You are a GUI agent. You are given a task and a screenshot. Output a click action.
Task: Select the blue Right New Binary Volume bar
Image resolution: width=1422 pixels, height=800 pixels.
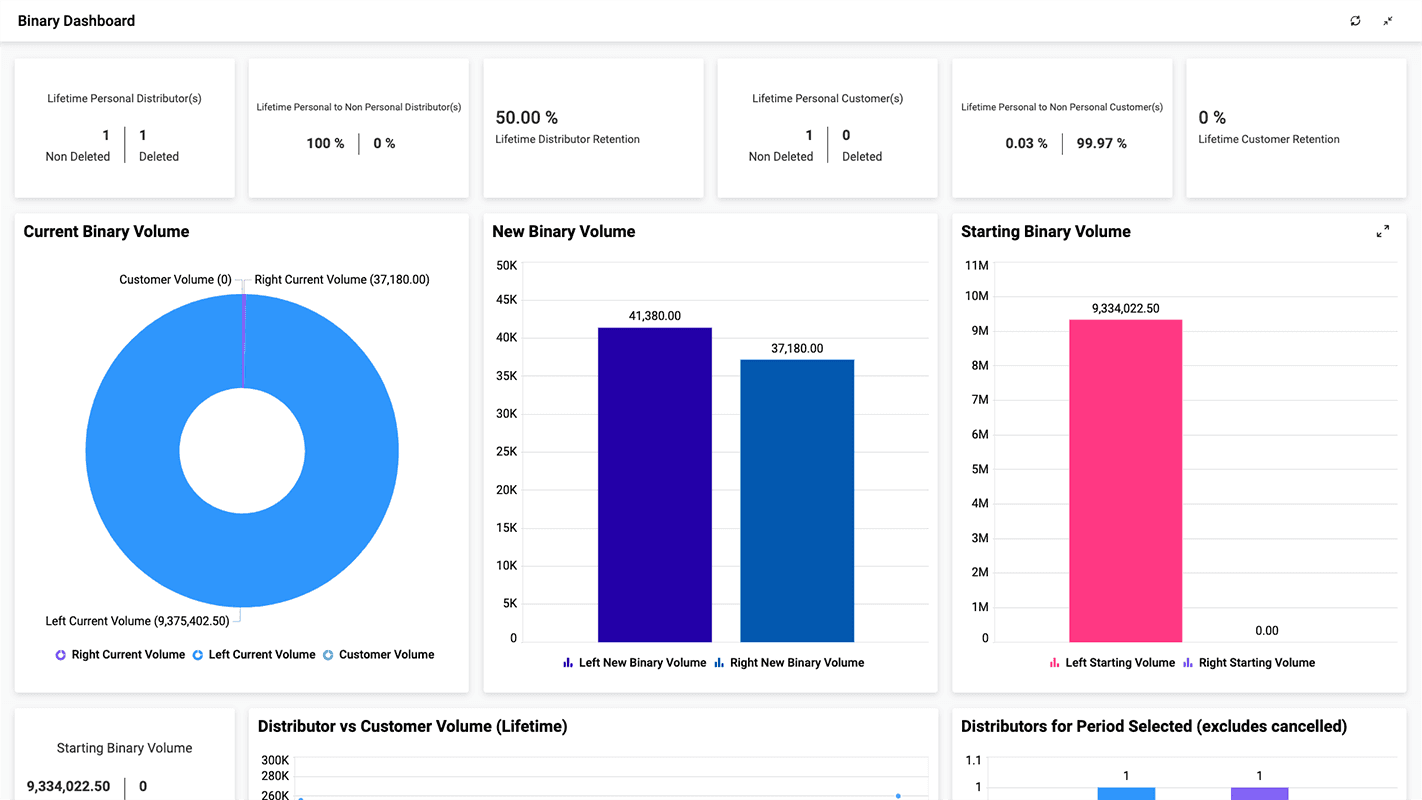coord(797,501)
